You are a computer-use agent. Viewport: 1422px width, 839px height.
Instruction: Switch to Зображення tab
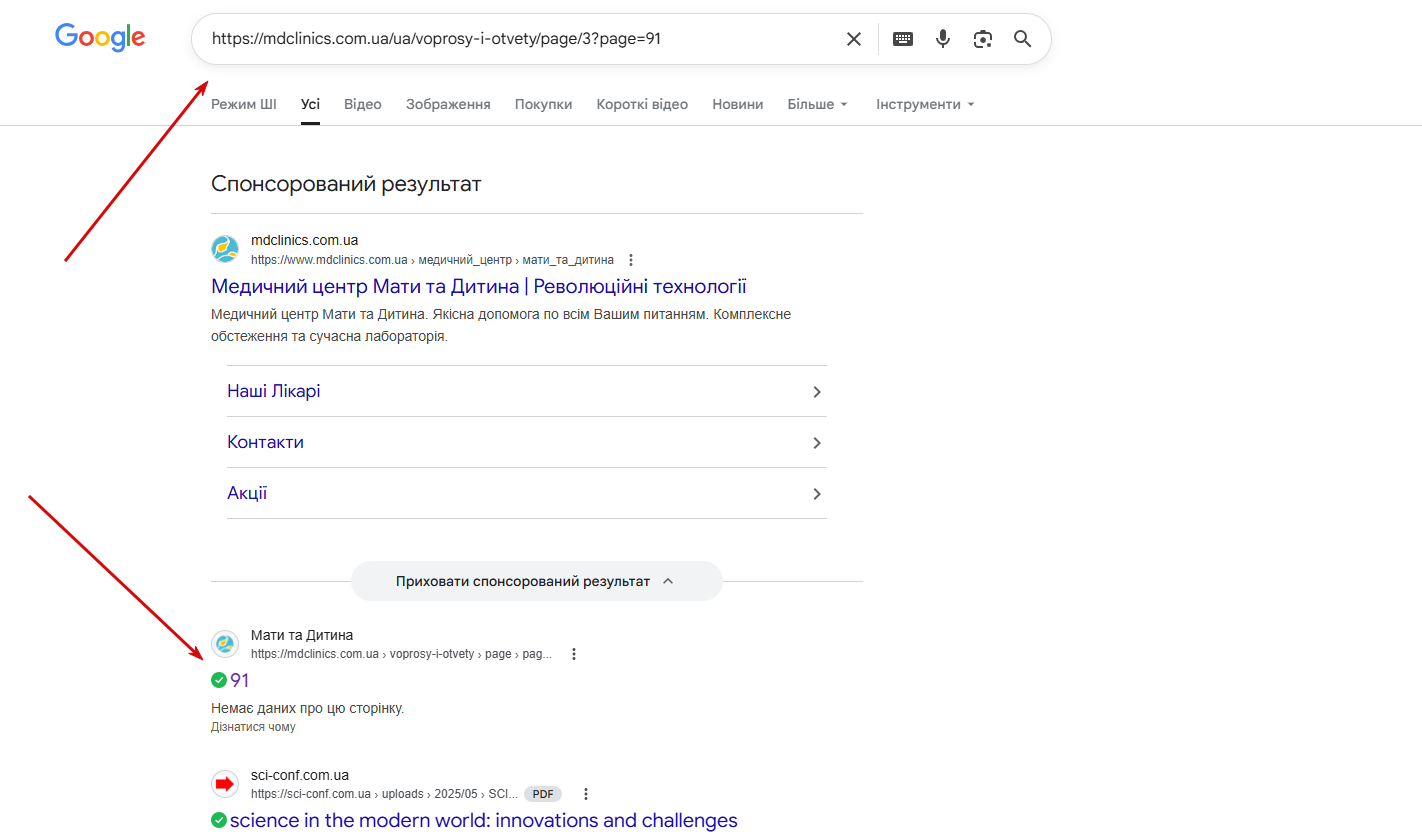coord(448,104)
